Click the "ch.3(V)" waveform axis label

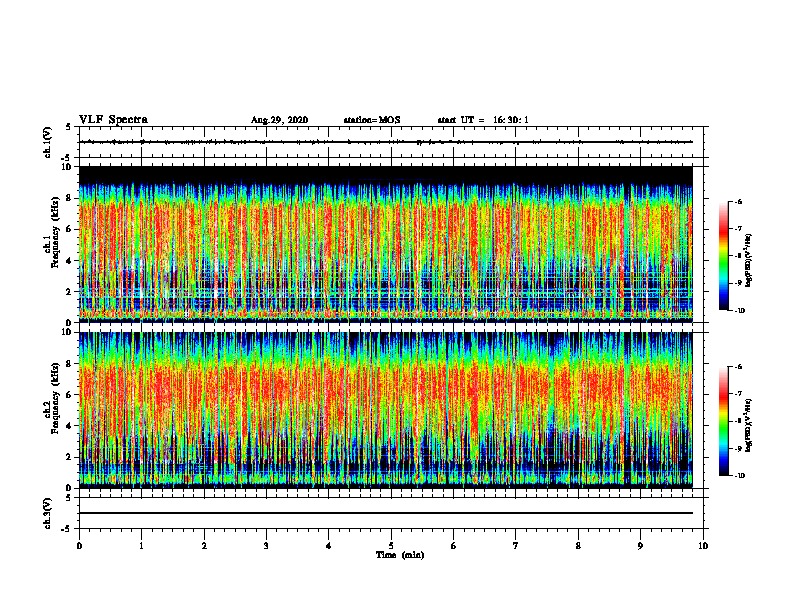(x=47, y=513)
